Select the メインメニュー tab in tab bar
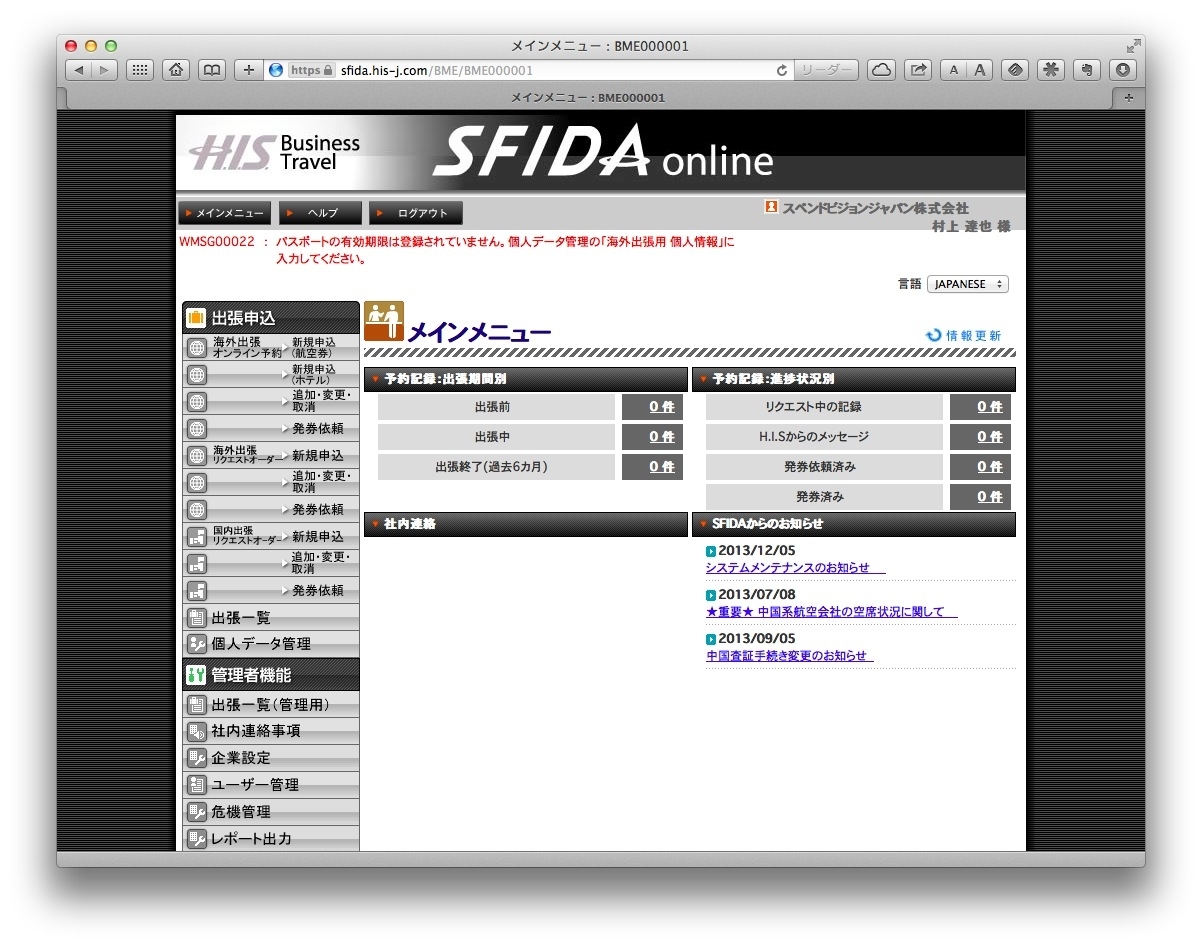The width and height of the screenshot is (1202, 946). 588,98
